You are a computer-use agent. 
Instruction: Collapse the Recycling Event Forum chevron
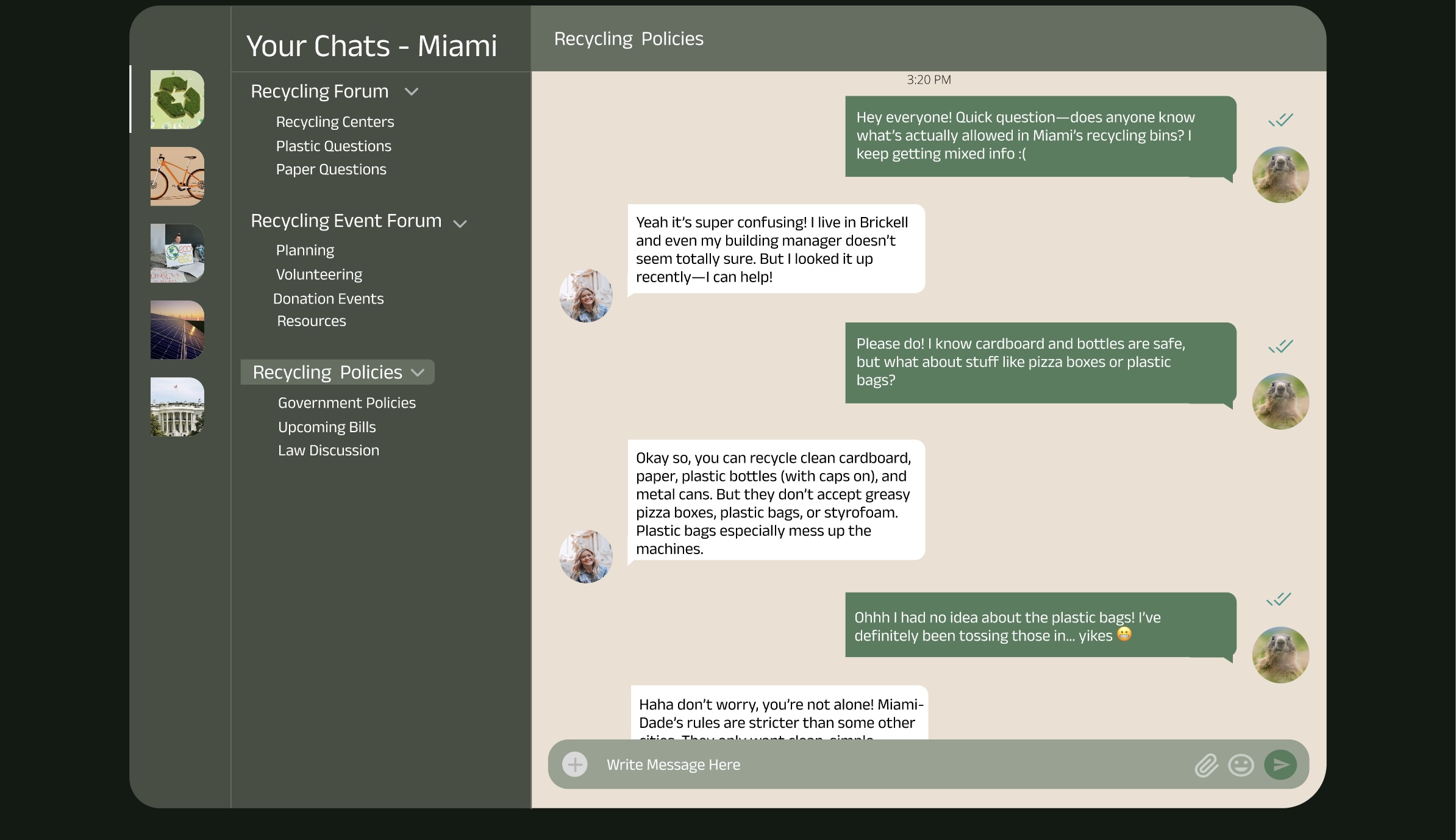460,224
